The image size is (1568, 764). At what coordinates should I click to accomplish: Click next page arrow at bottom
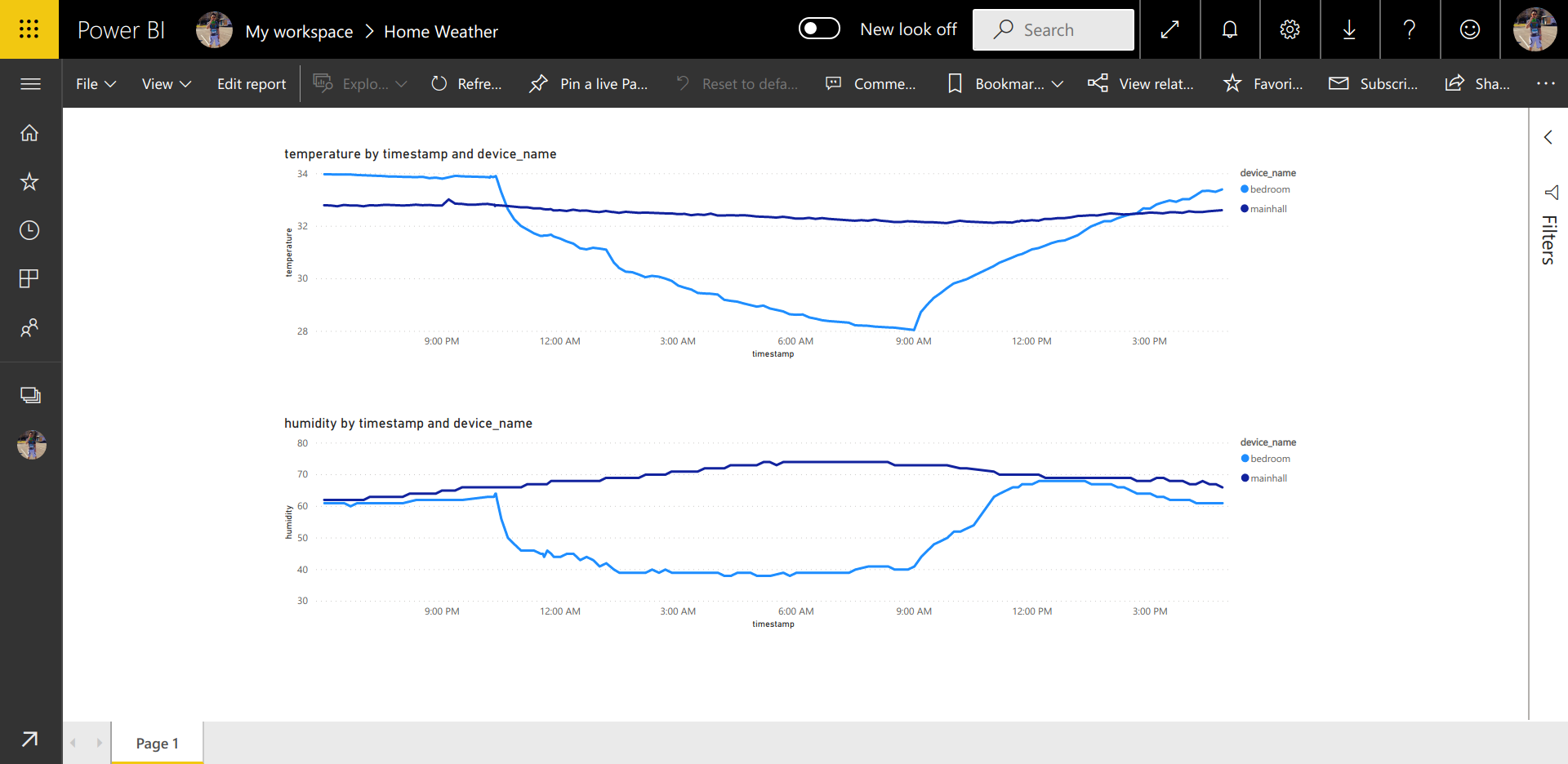tap(100, 743)
